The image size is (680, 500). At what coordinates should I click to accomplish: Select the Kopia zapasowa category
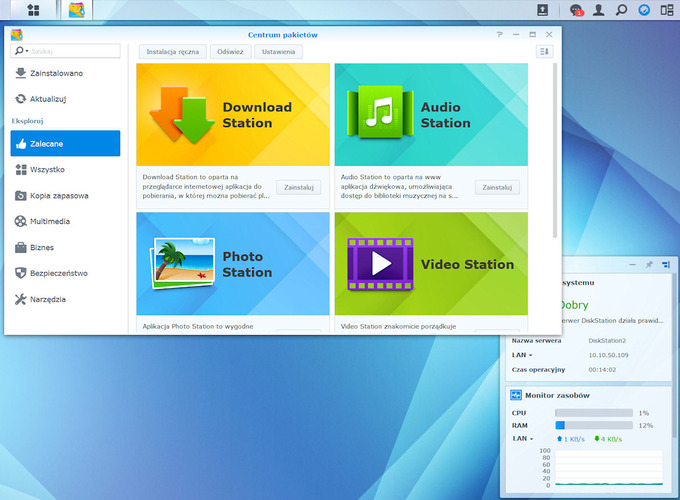coord(65,196)
